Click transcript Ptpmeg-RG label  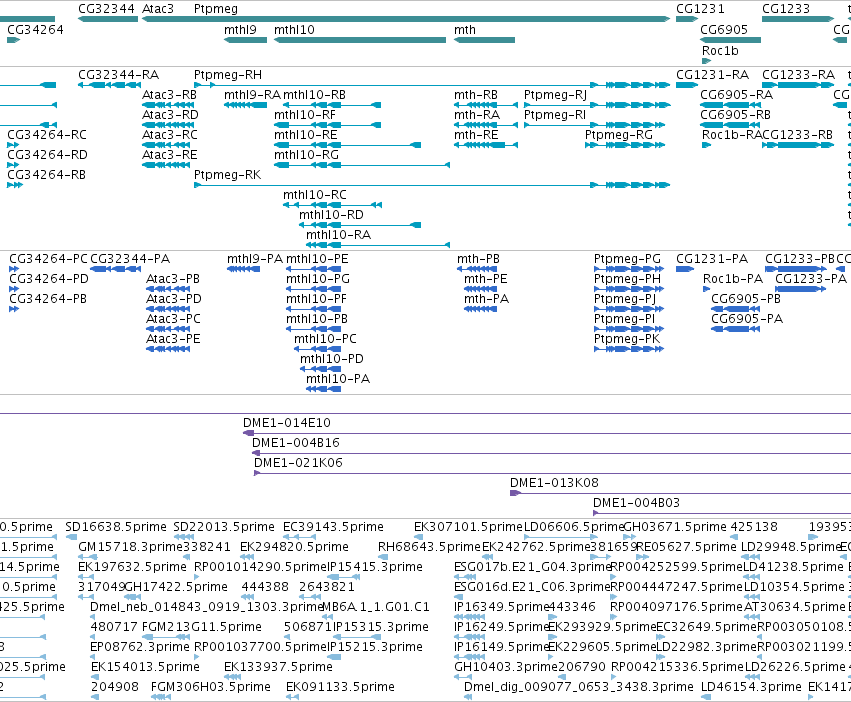pos(619,135)
